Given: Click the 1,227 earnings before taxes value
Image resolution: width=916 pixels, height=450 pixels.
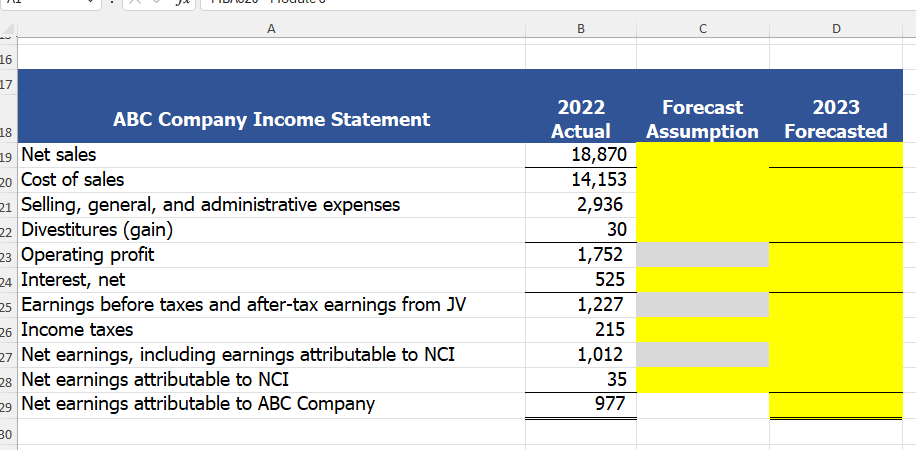Looking at the screenshot, I should pyautogui.click(x=581, y=305).
